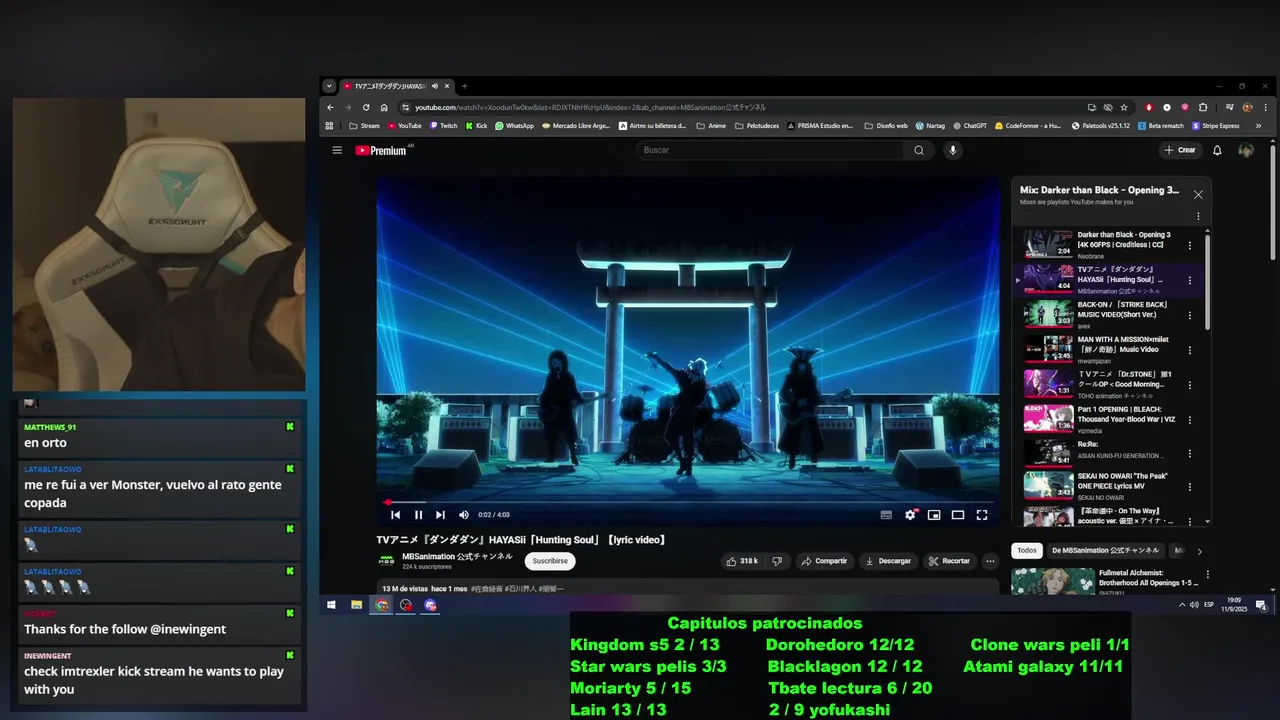Toggle subtitles in the video player

[886, 515]
